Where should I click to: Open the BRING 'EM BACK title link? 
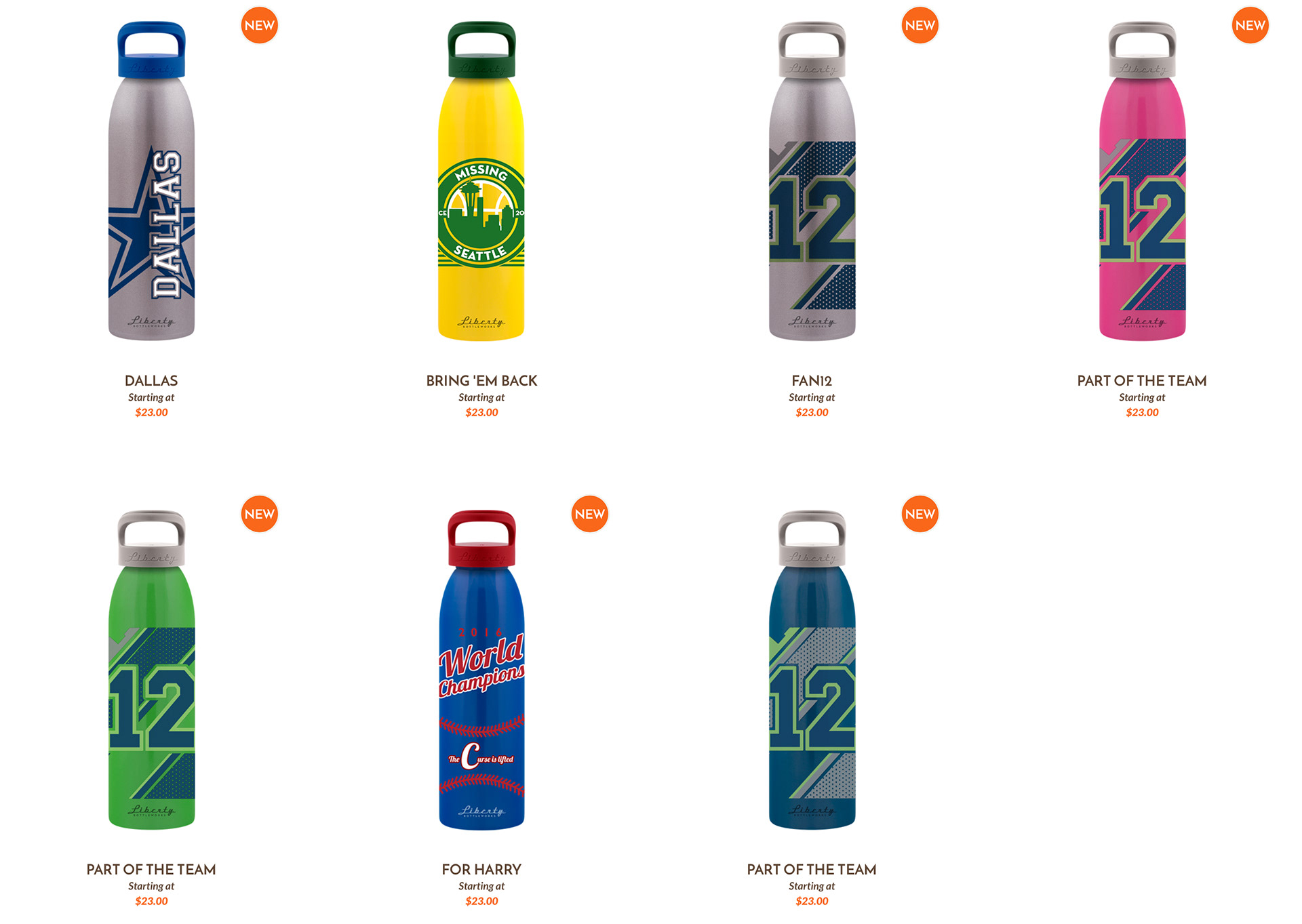(481, 381)
